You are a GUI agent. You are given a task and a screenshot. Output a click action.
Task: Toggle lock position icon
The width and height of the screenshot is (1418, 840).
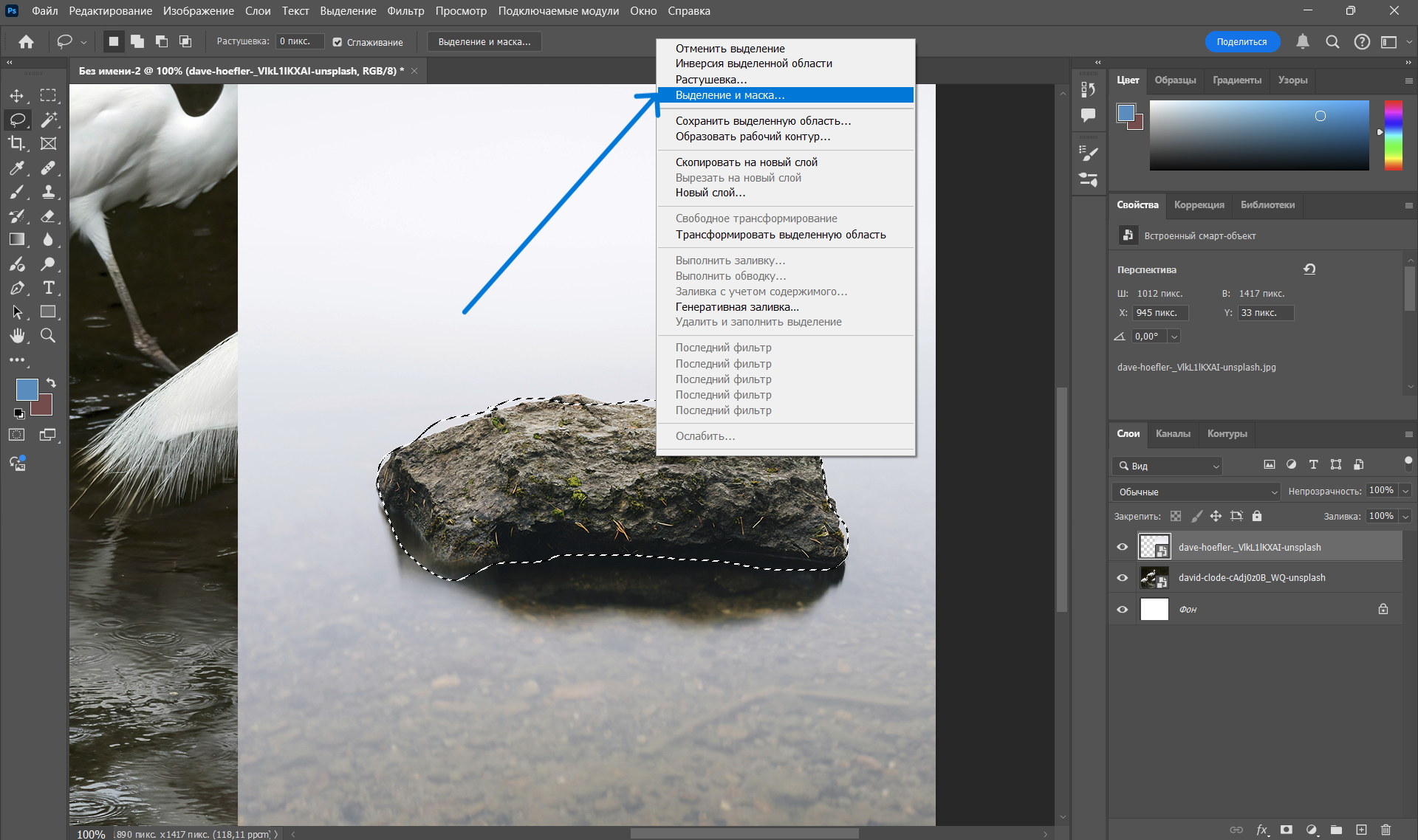1216,516
